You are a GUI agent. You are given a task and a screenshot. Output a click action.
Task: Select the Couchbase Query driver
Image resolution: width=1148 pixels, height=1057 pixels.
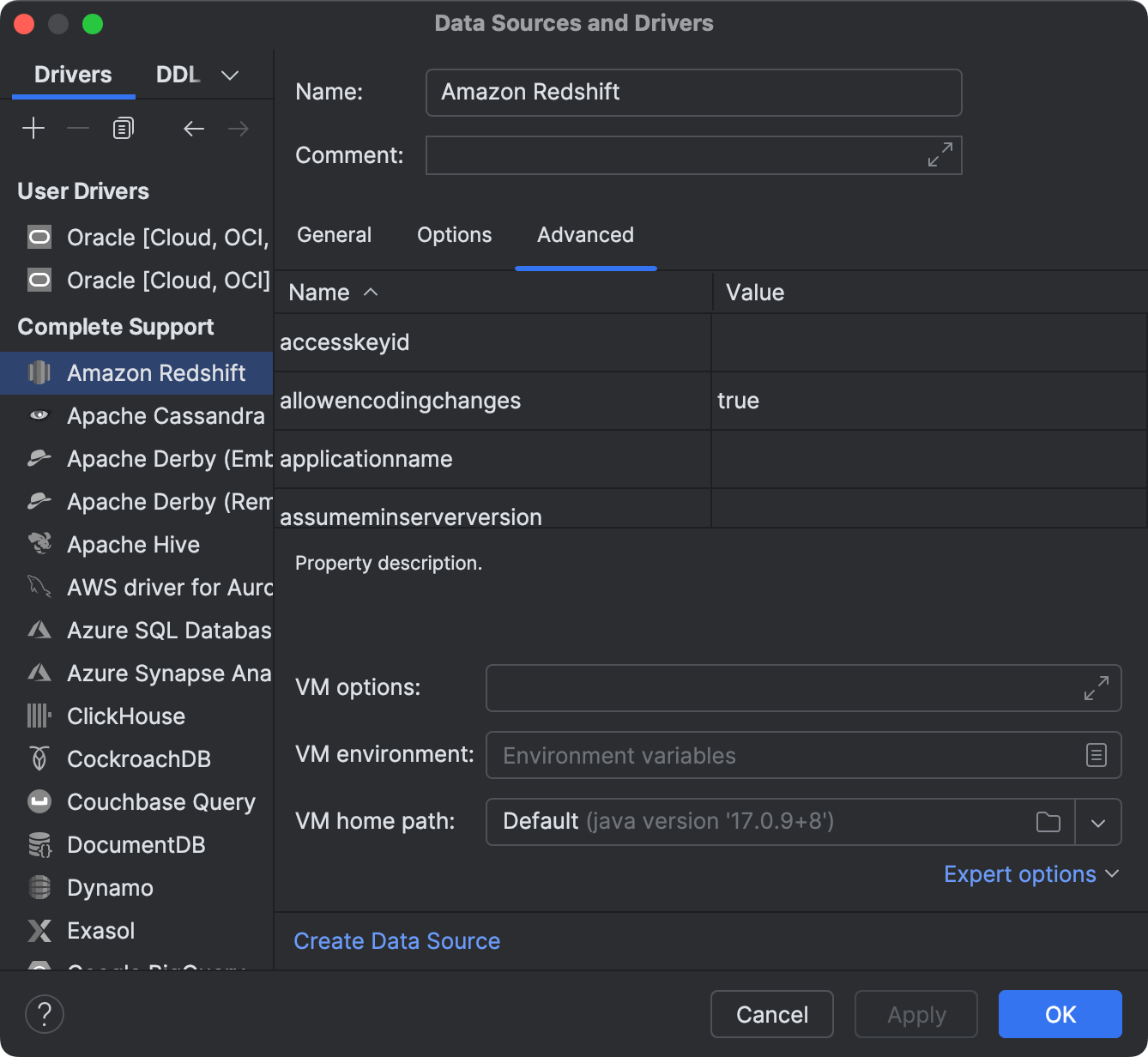pyautogui.click(x=162, y=801)
